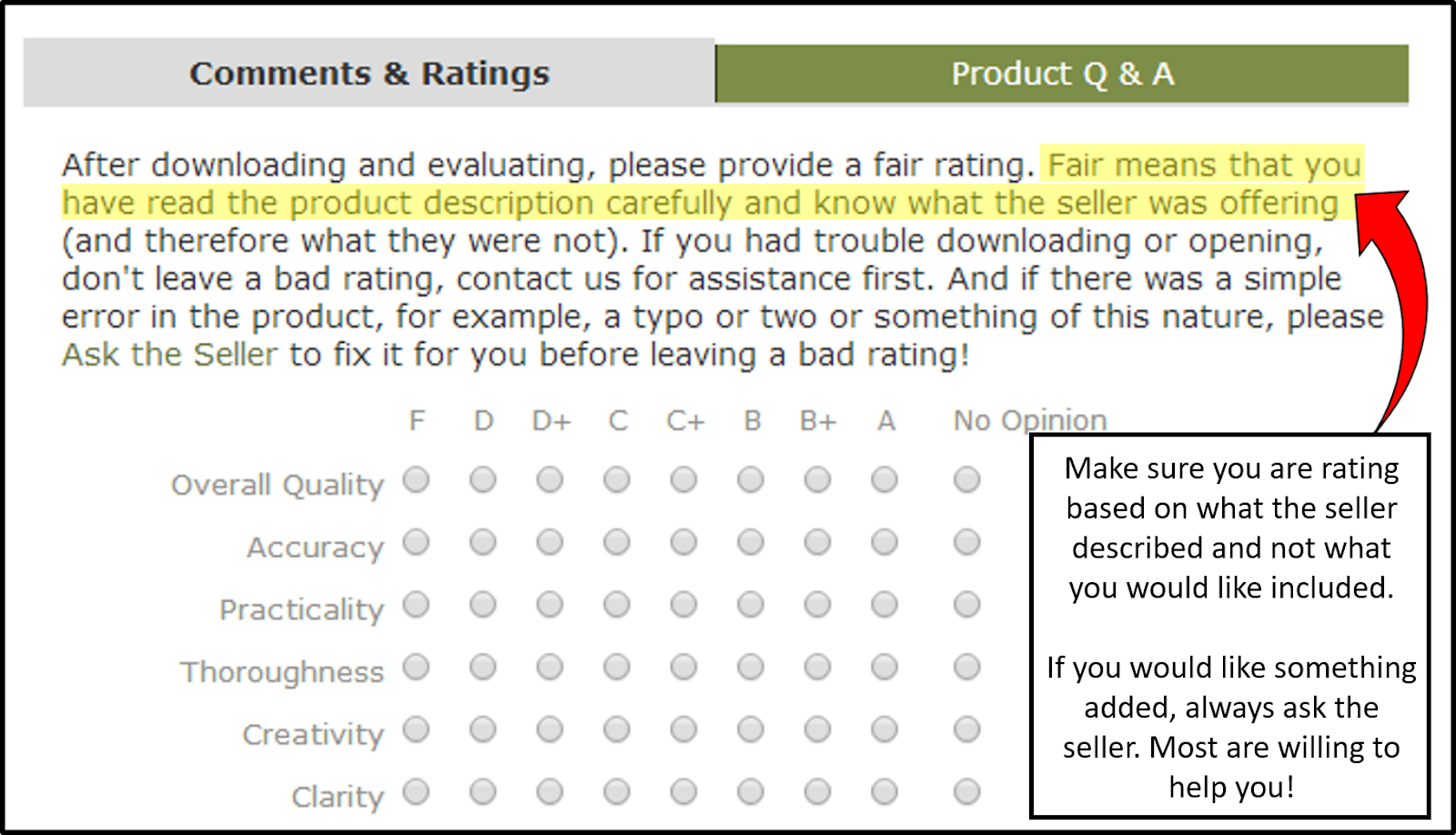Image resolution: width=1456 pixels, height=835 pixels.
Task: Rate Practicality as C+
Action: pos(683,605)
